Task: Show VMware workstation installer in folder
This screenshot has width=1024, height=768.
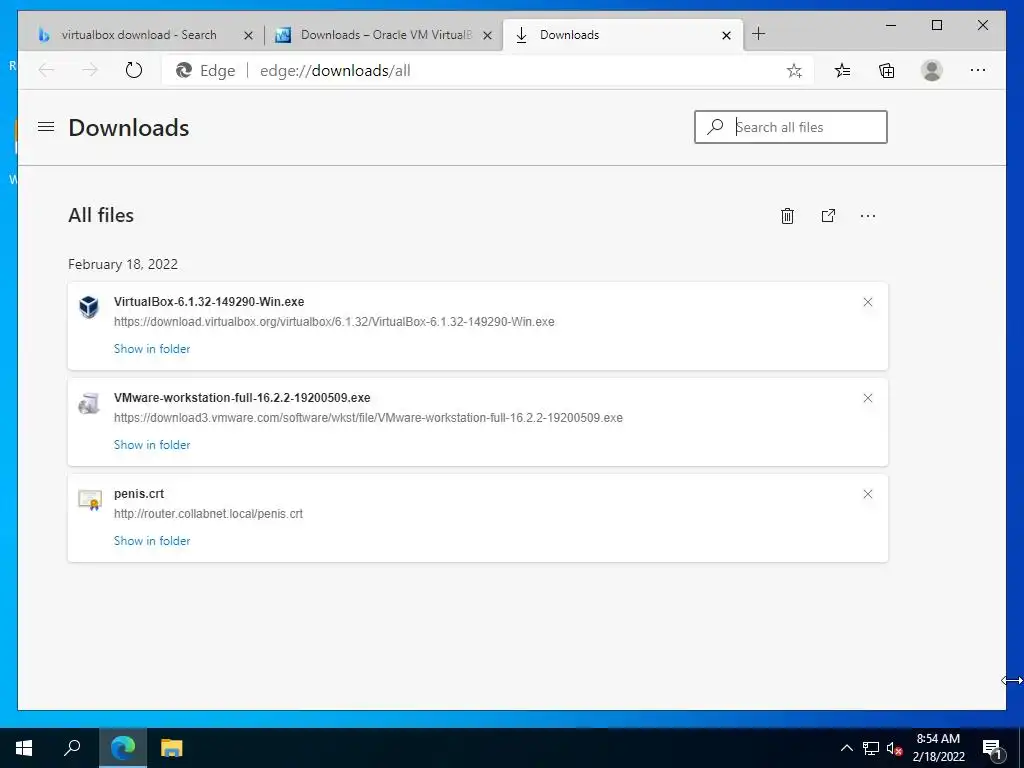Action: pyautogui.click(x=152, y=445)
